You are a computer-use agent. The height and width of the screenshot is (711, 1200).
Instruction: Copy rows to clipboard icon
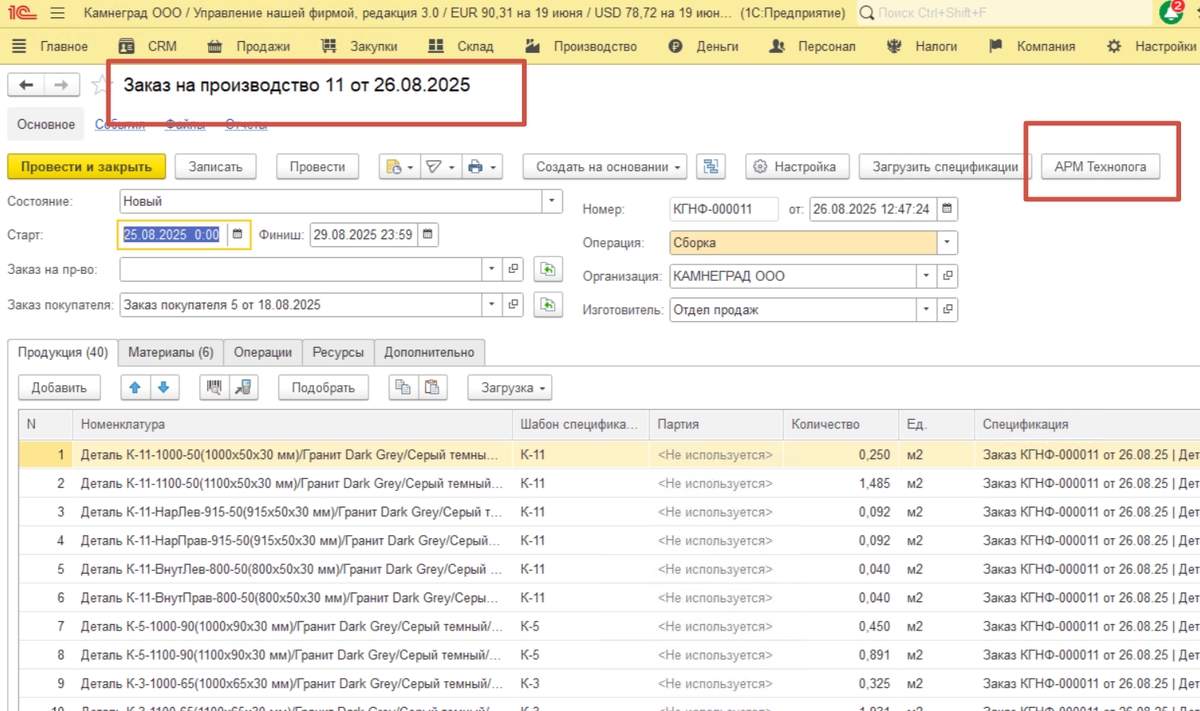point(403,388)
